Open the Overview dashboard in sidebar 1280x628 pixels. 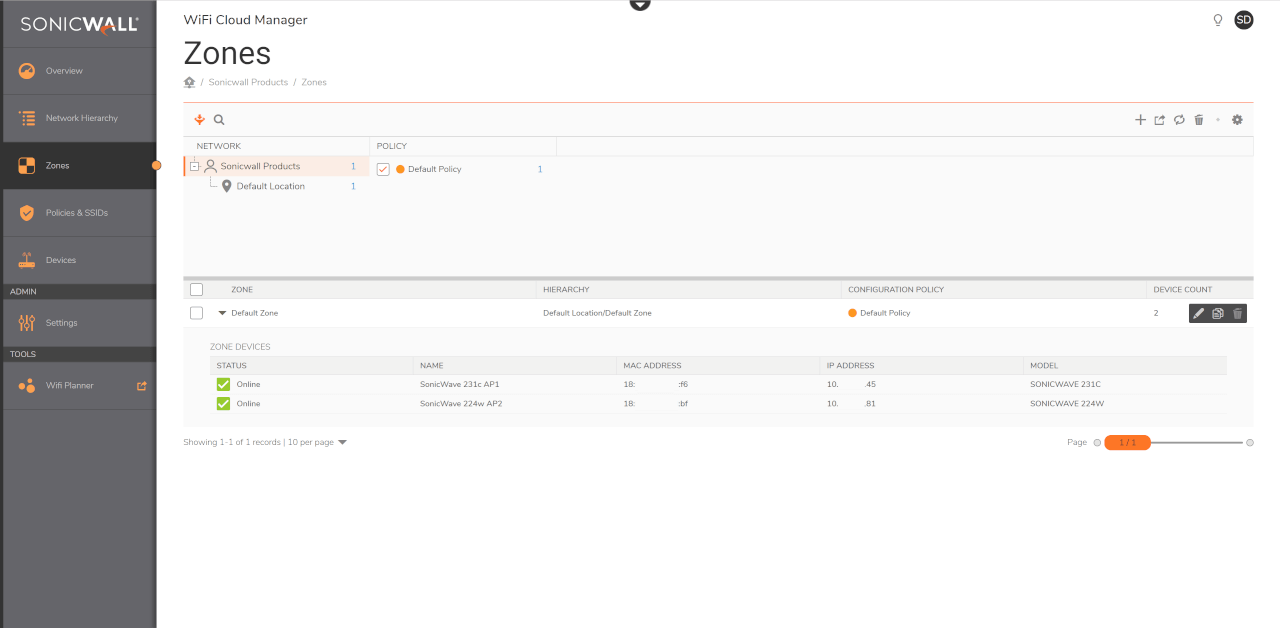[78, 71]
